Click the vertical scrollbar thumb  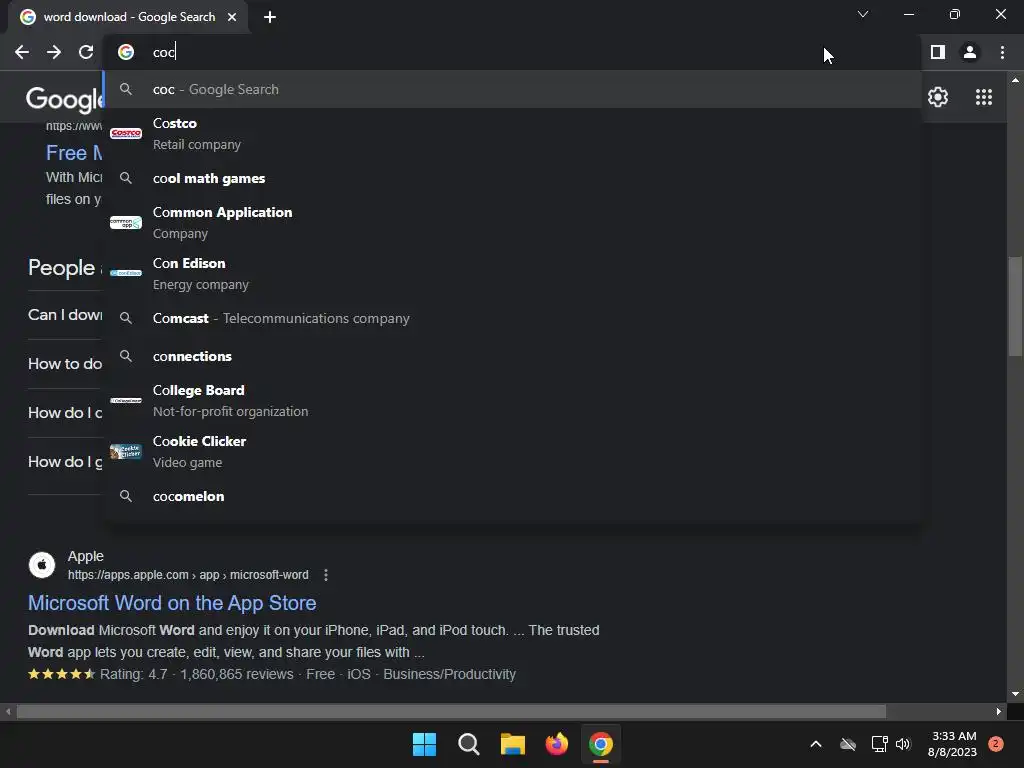pyautogui.click(x=1014, y=306)
